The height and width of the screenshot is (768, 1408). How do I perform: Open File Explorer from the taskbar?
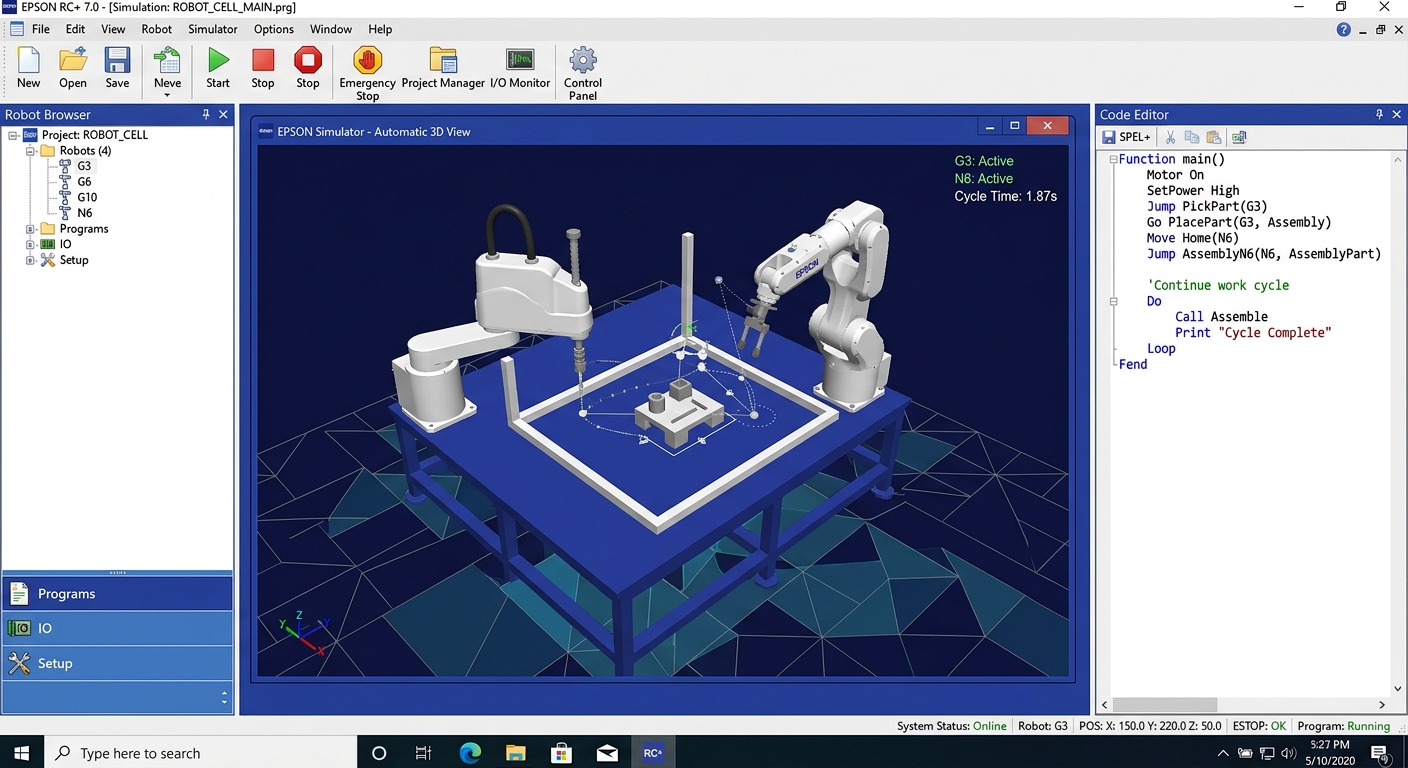pos(515,753)
